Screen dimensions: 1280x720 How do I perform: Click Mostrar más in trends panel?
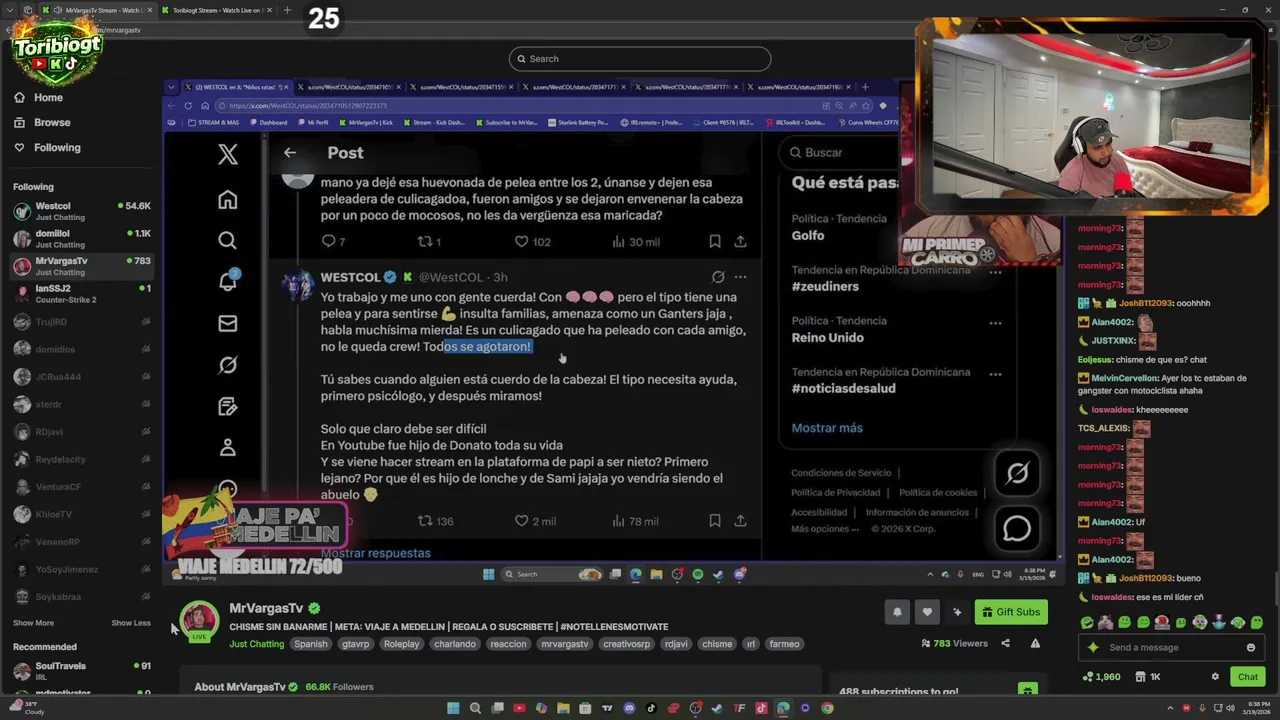tap(827, 428)
